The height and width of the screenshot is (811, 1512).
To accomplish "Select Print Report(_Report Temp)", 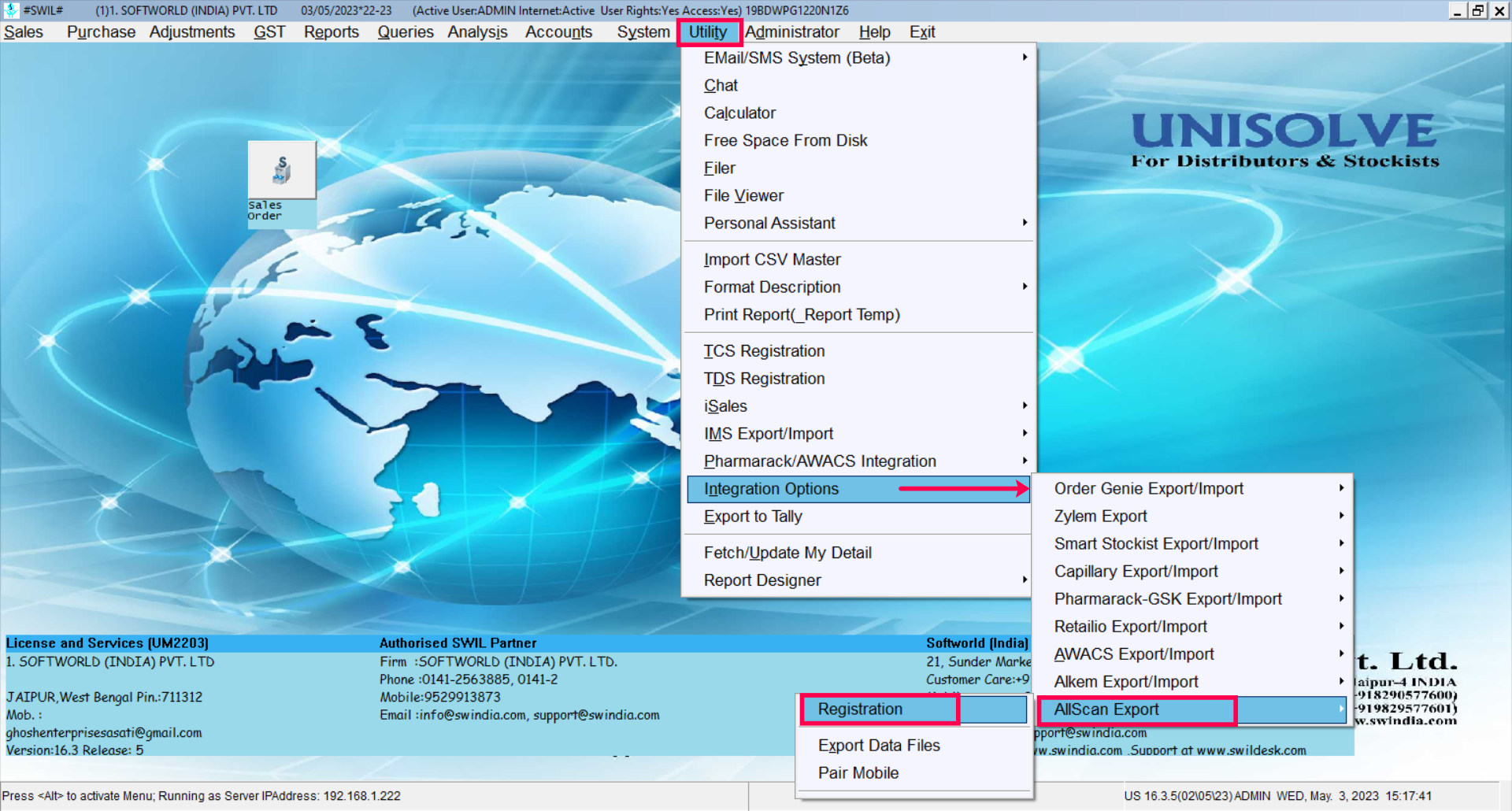I will pos(858,315).
